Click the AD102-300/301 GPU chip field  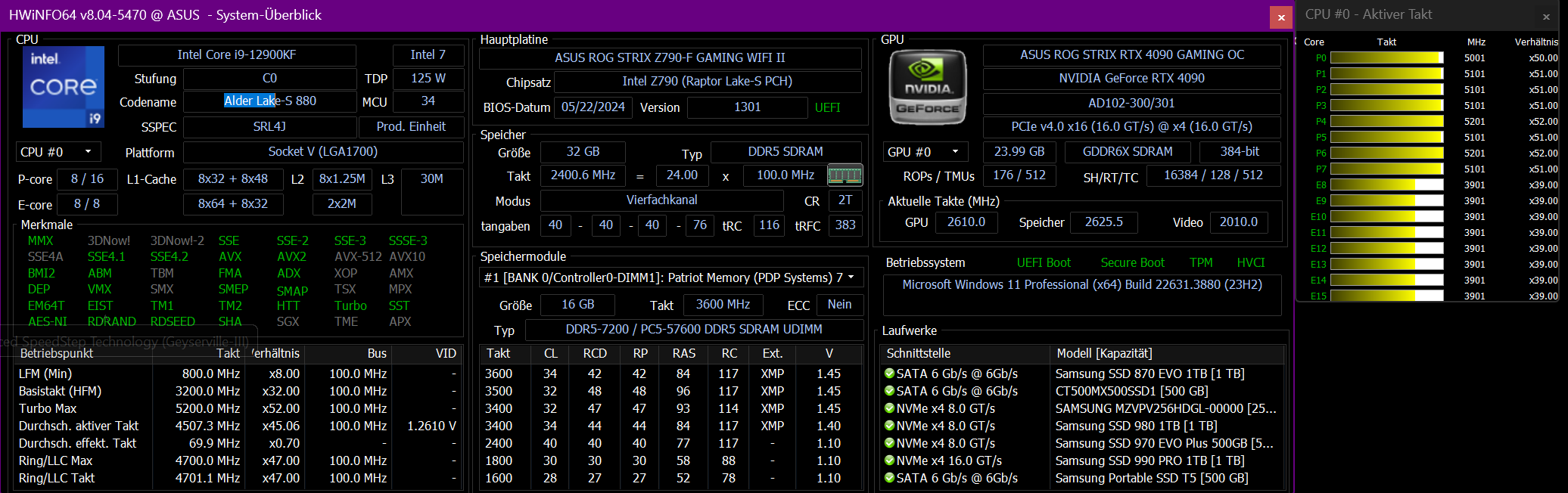(1131, 104)
